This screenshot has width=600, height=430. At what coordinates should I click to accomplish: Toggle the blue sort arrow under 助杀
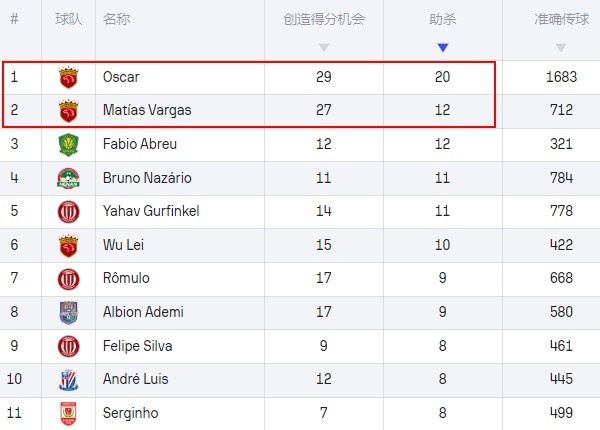[443, 47]
